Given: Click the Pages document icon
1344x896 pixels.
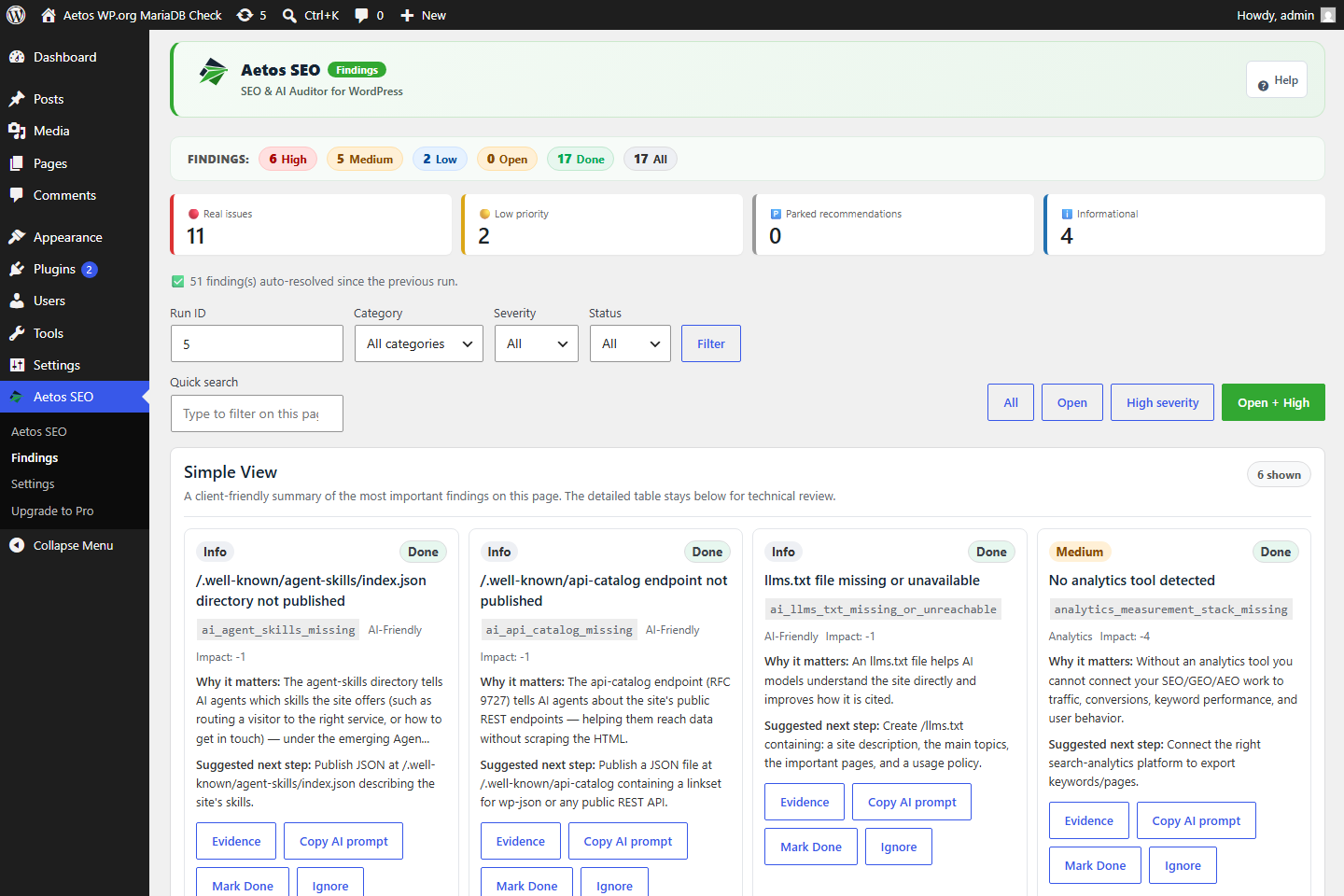Looking at the screenshot, I should tap(17, 163).
